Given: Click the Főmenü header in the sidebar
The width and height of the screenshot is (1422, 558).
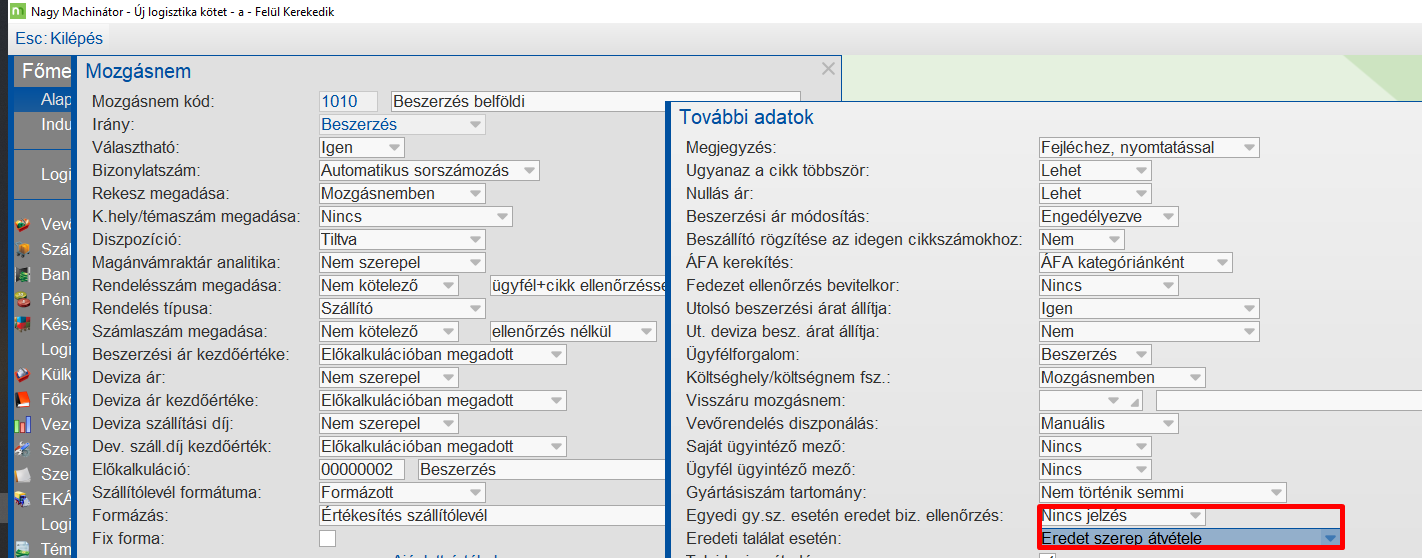Looking at the screenshot, I should pos(47,72).
